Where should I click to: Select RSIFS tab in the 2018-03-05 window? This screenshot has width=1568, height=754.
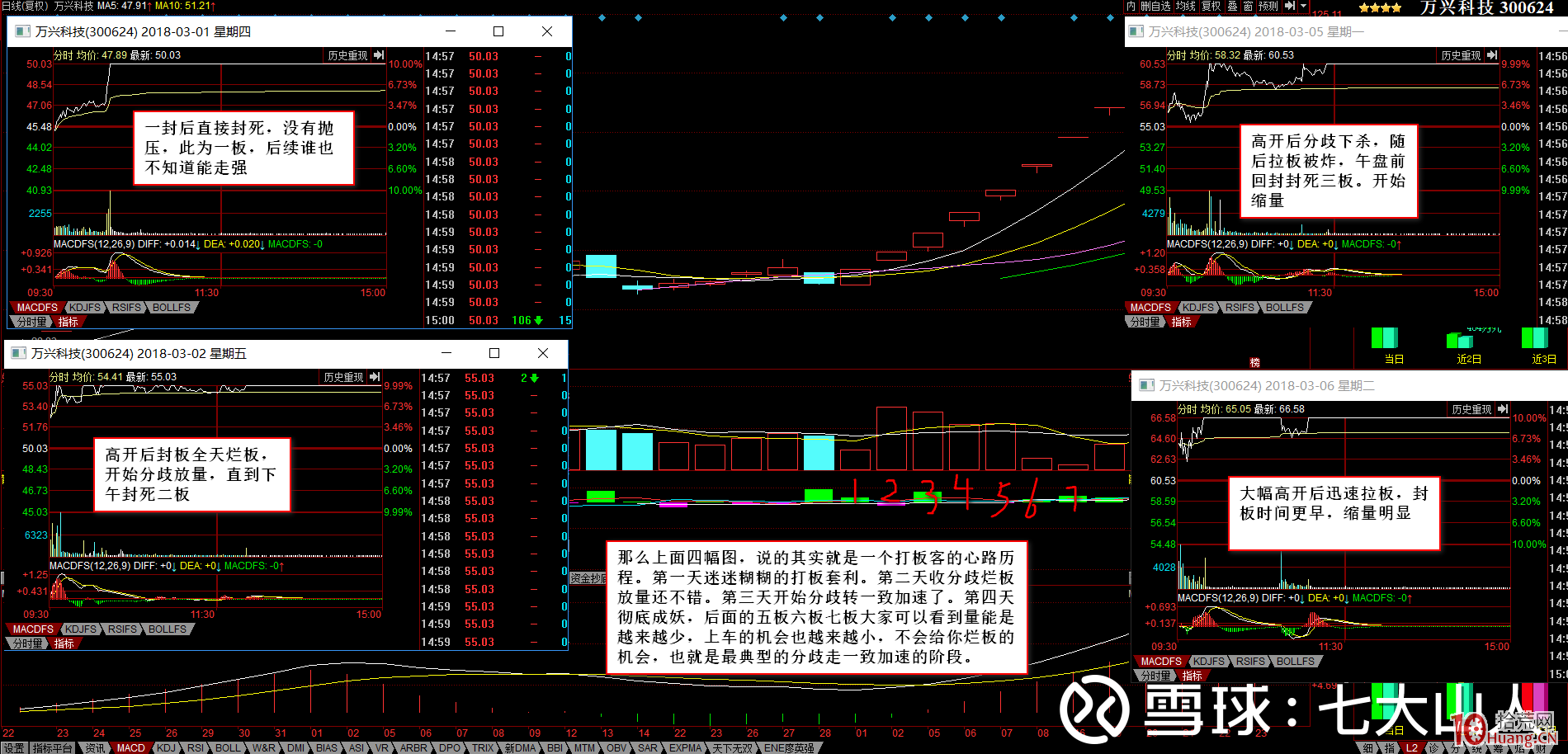coord(1240,308)
